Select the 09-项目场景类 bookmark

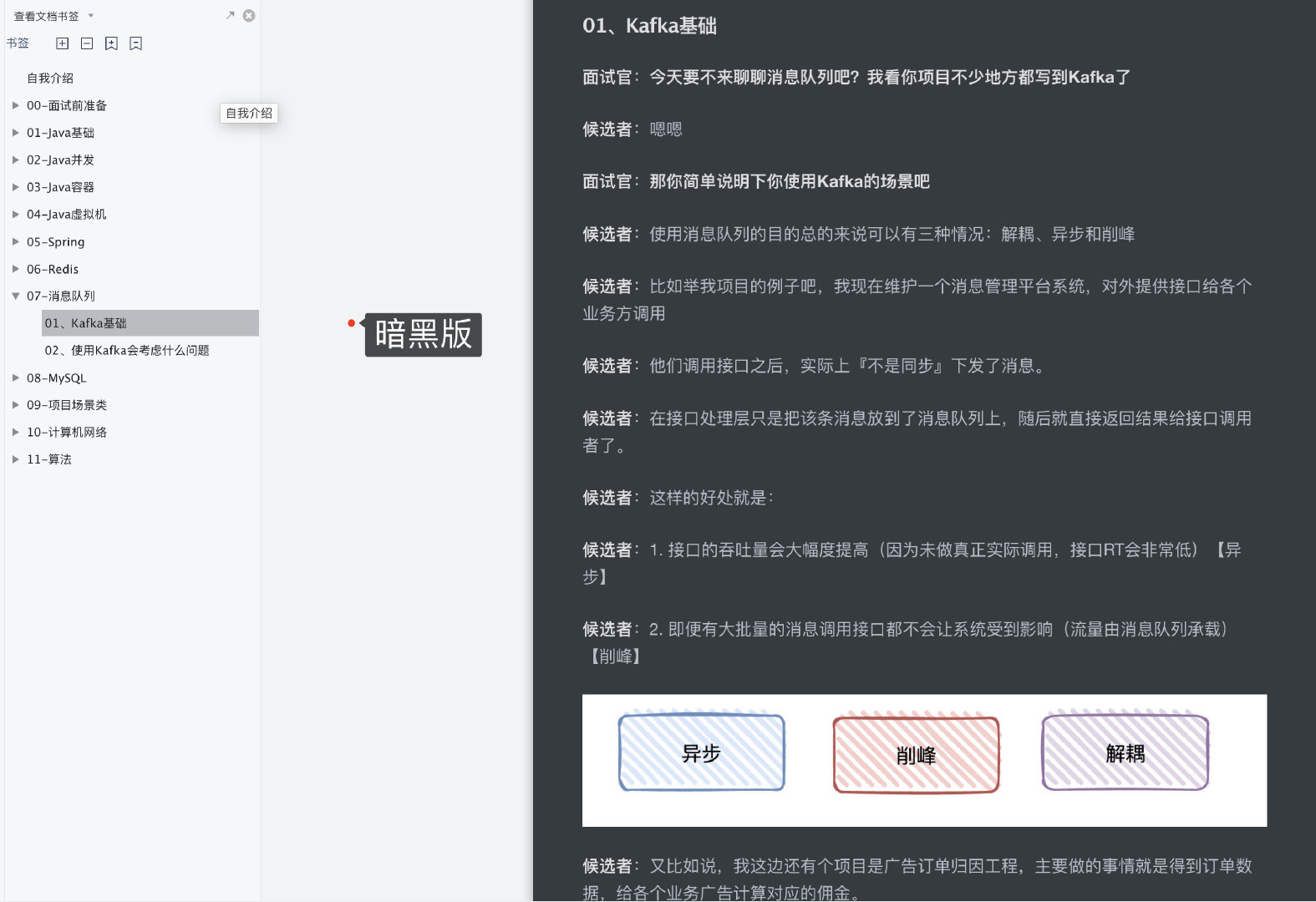coord(67,405)
